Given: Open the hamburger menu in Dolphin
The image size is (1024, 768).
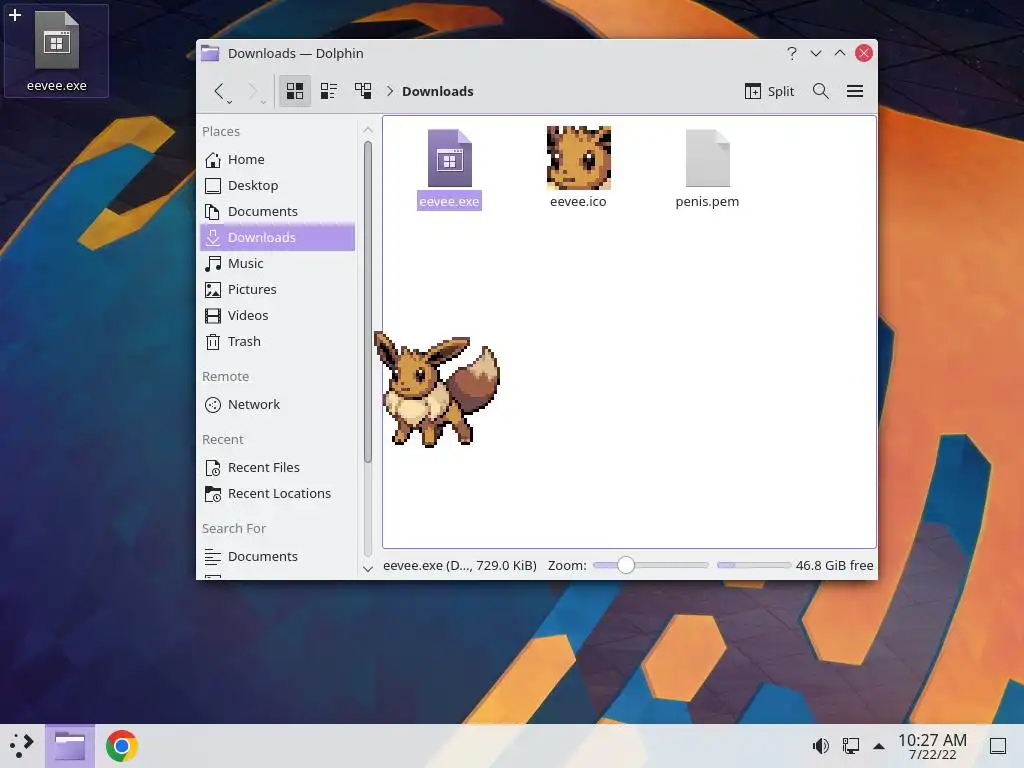Looking at the screenshot, I should pyautogui.click(x=855, y=91).
